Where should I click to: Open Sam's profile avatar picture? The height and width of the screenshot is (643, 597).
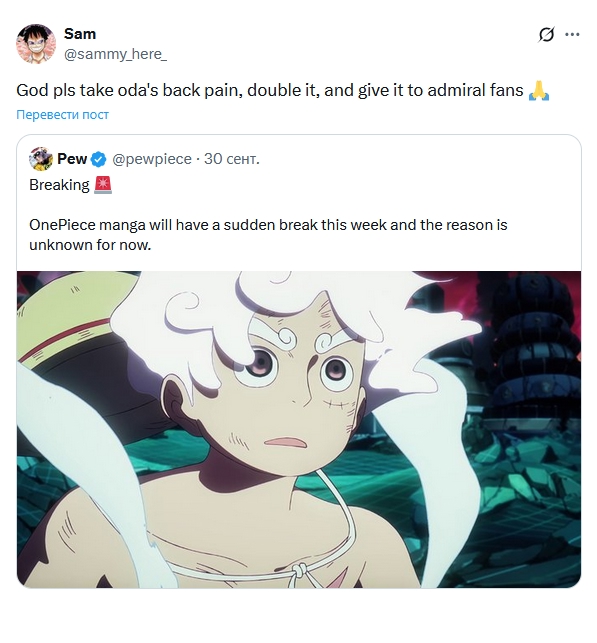36,44
